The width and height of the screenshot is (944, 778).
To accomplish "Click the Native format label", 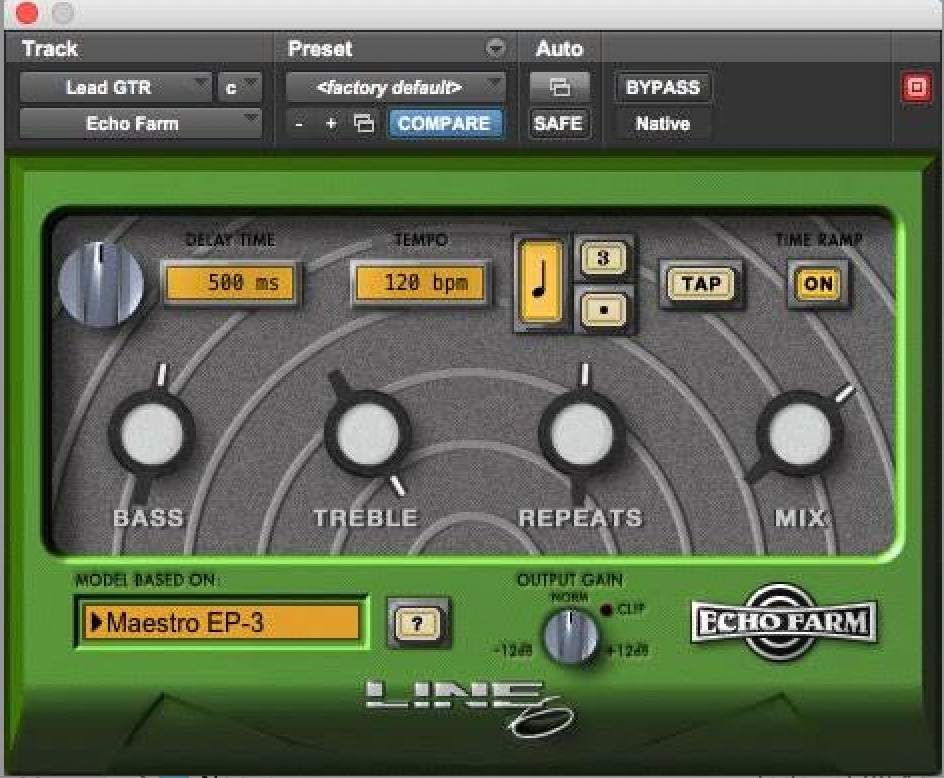I will point(663,124).
